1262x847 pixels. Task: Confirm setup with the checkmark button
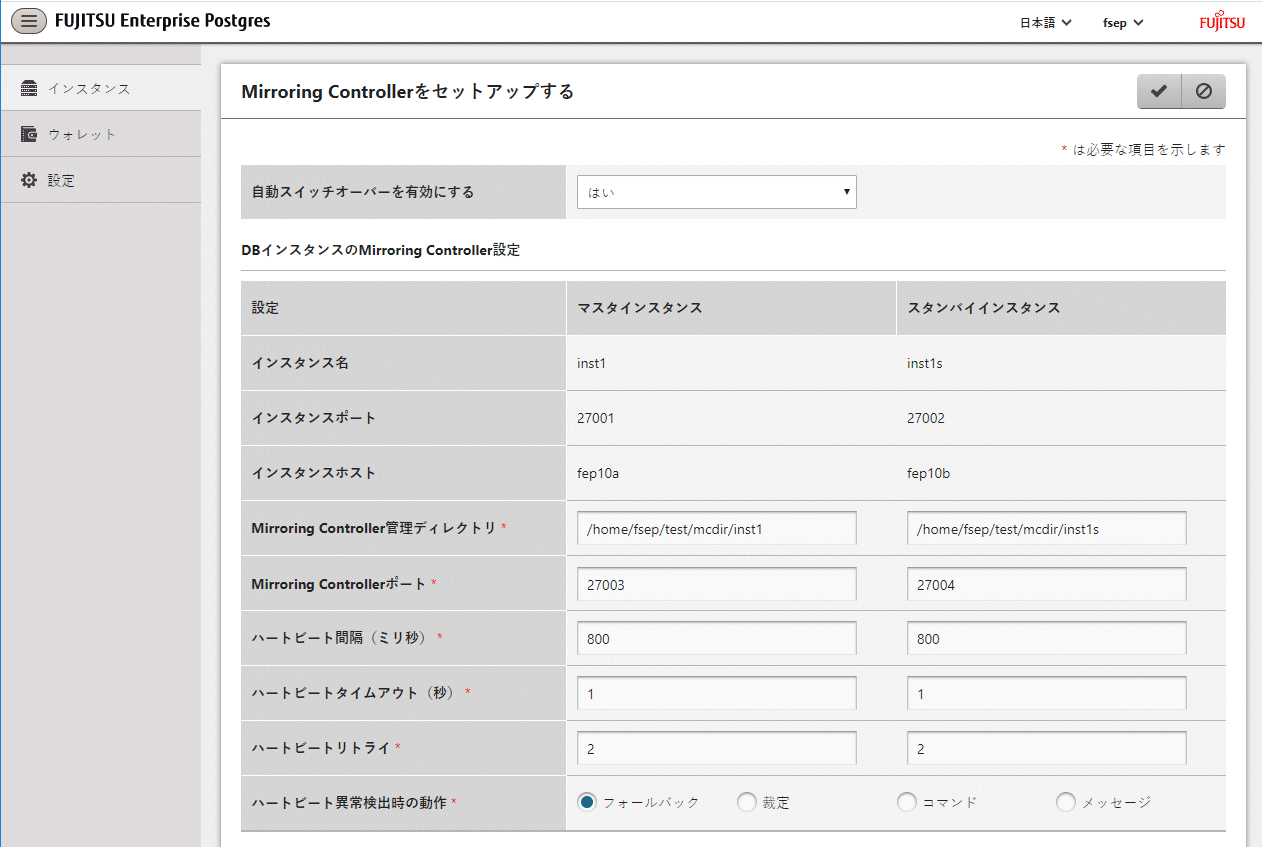[1159, 91]
